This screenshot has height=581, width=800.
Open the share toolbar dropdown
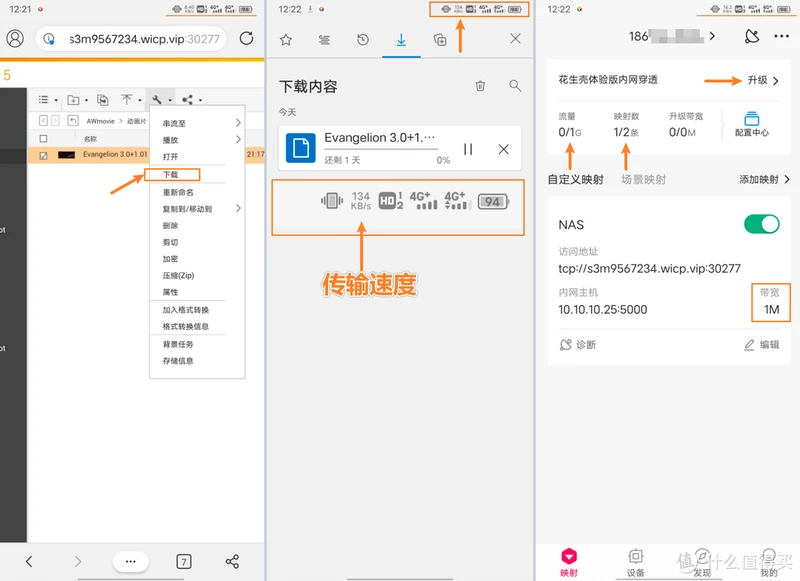click(x=191, y=99)
